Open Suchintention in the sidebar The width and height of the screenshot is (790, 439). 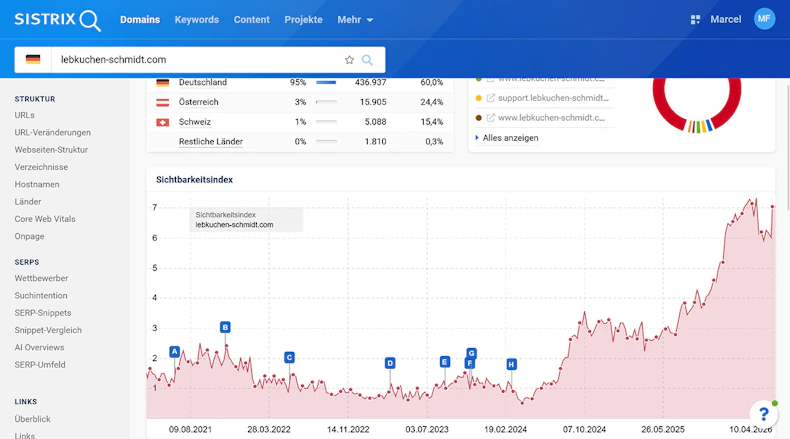(x=41, y=295)
